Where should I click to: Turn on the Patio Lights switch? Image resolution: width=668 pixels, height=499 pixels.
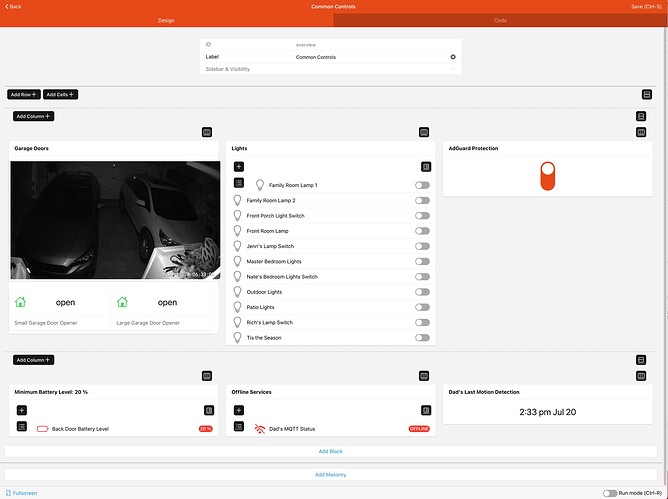click(422, 307)
